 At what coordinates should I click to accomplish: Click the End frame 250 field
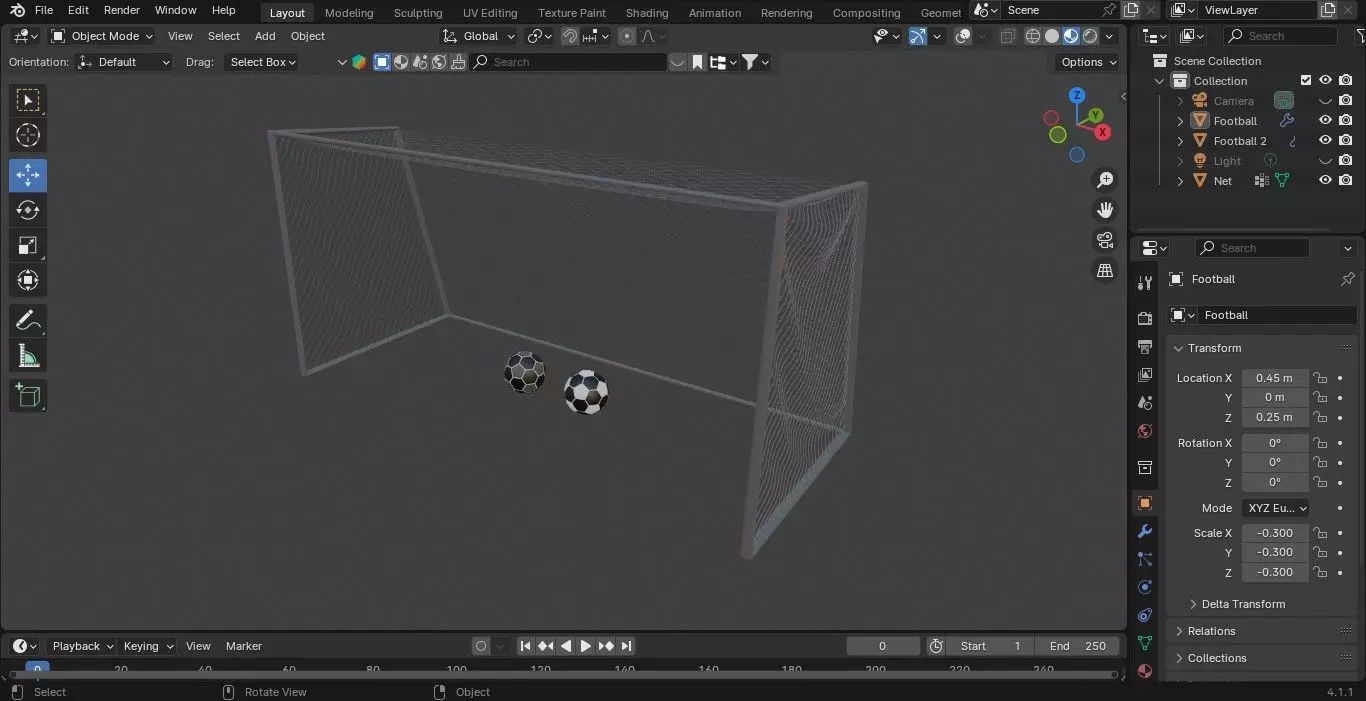coord(1077,646)
